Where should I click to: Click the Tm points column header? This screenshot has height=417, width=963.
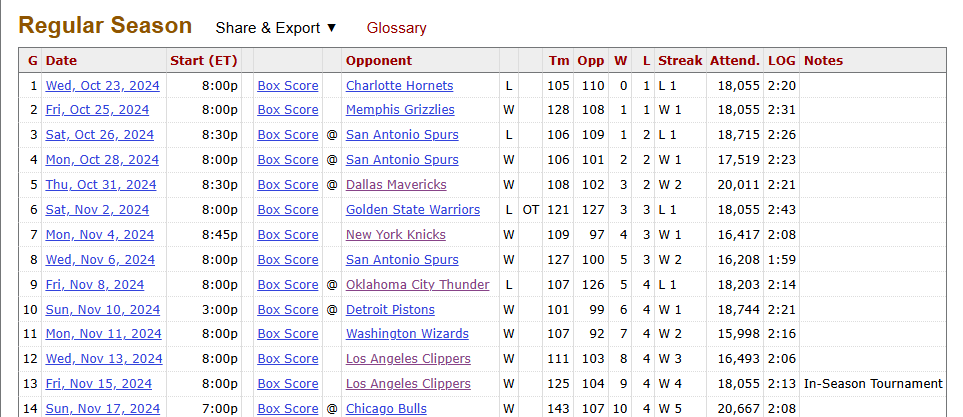tap(558, 61)
